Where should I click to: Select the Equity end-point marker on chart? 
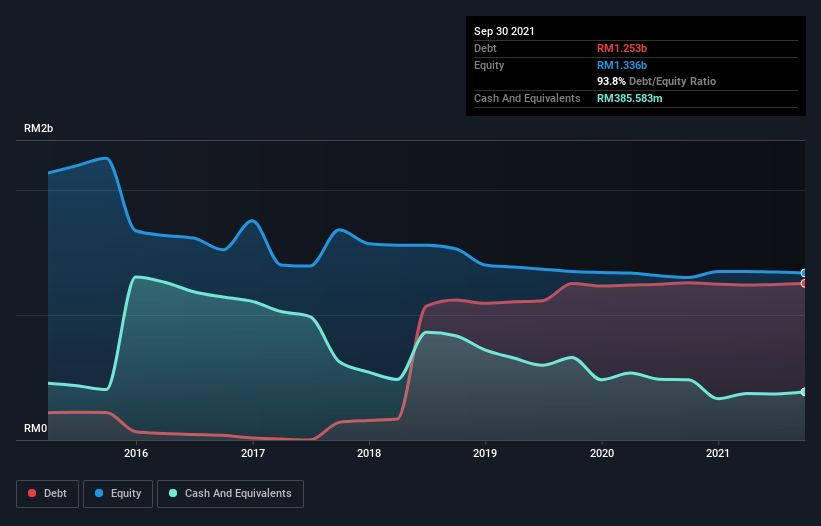804,273
